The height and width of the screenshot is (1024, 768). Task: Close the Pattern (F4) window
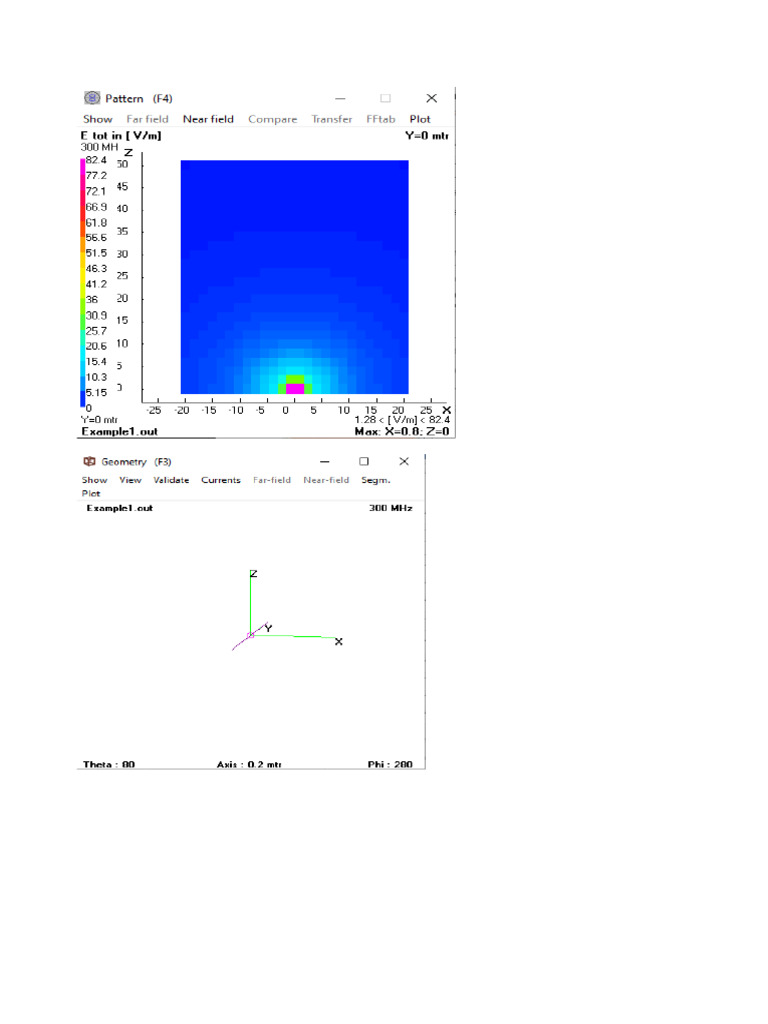tap(432, 98)
